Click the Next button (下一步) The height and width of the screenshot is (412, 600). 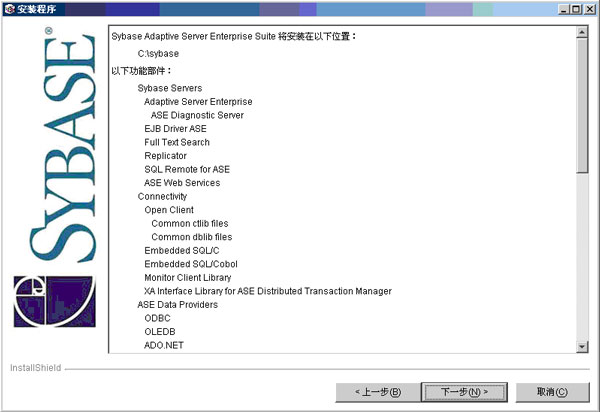click(x=464, y=392)
